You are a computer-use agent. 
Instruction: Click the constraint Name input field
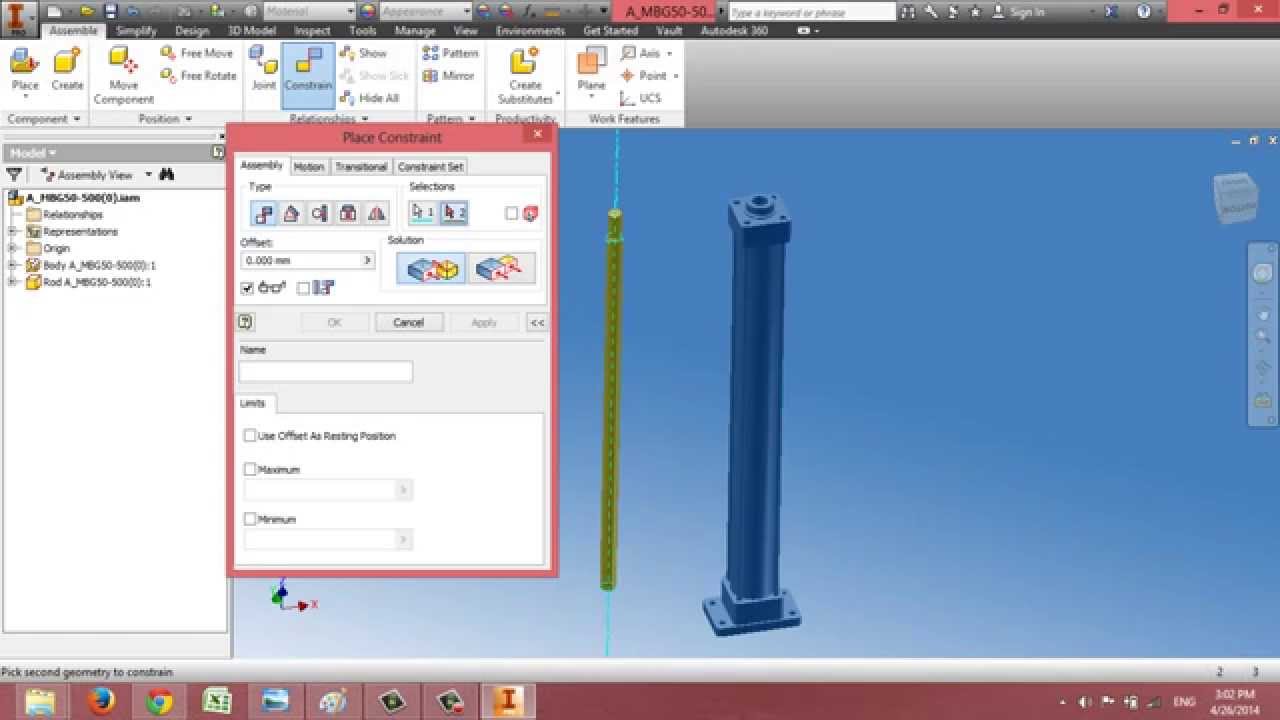click(x=325, y=371)
